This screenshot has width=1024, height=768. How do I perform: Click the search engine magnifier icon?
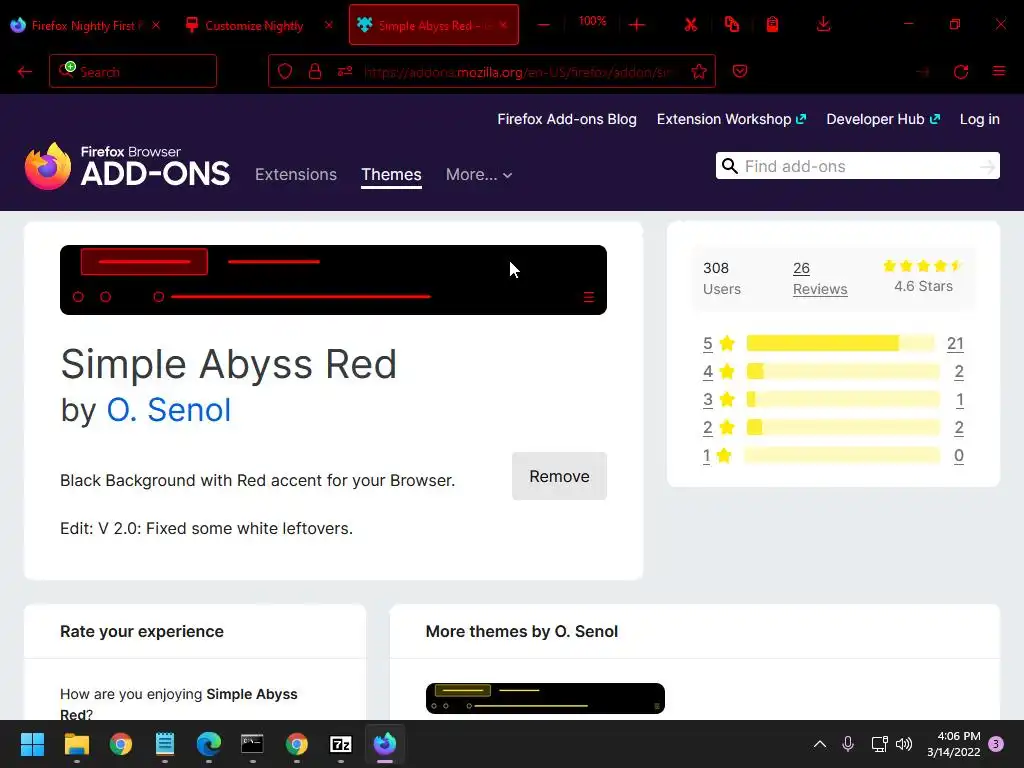pos(67,70)
